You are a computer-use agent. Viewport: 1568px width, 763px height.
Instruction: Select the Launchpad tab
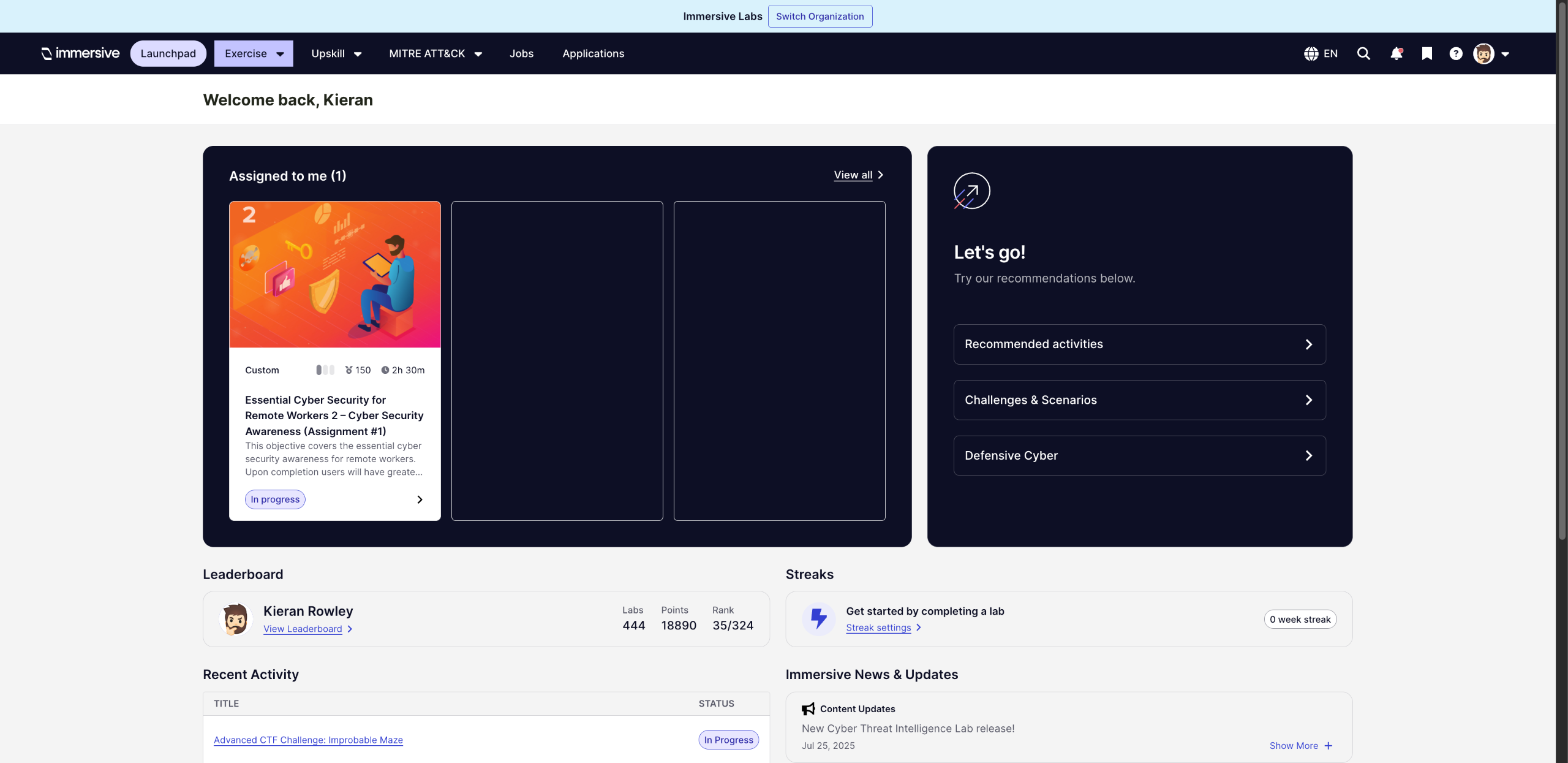(168, 54)
